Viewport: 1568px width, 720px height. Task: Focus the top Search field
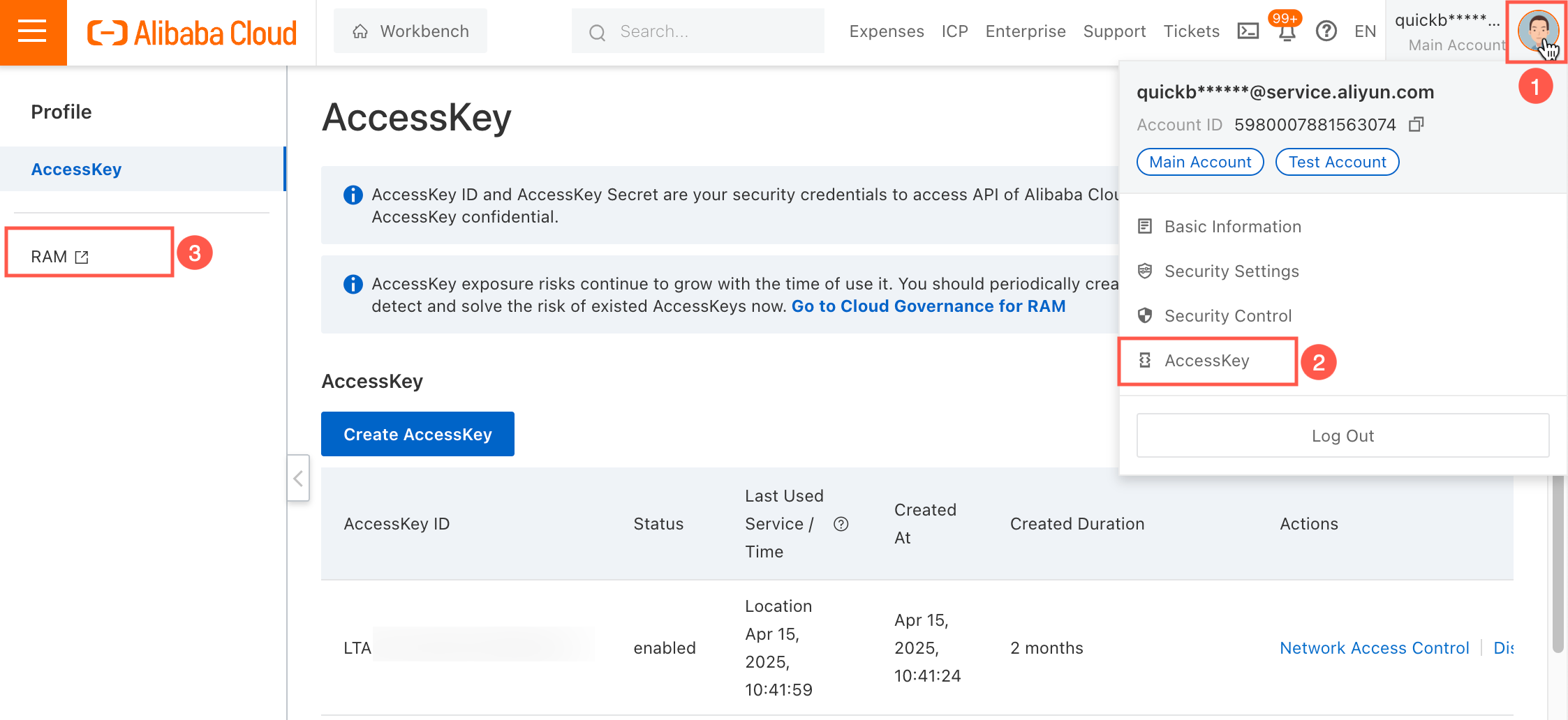[x=697, y=31]
